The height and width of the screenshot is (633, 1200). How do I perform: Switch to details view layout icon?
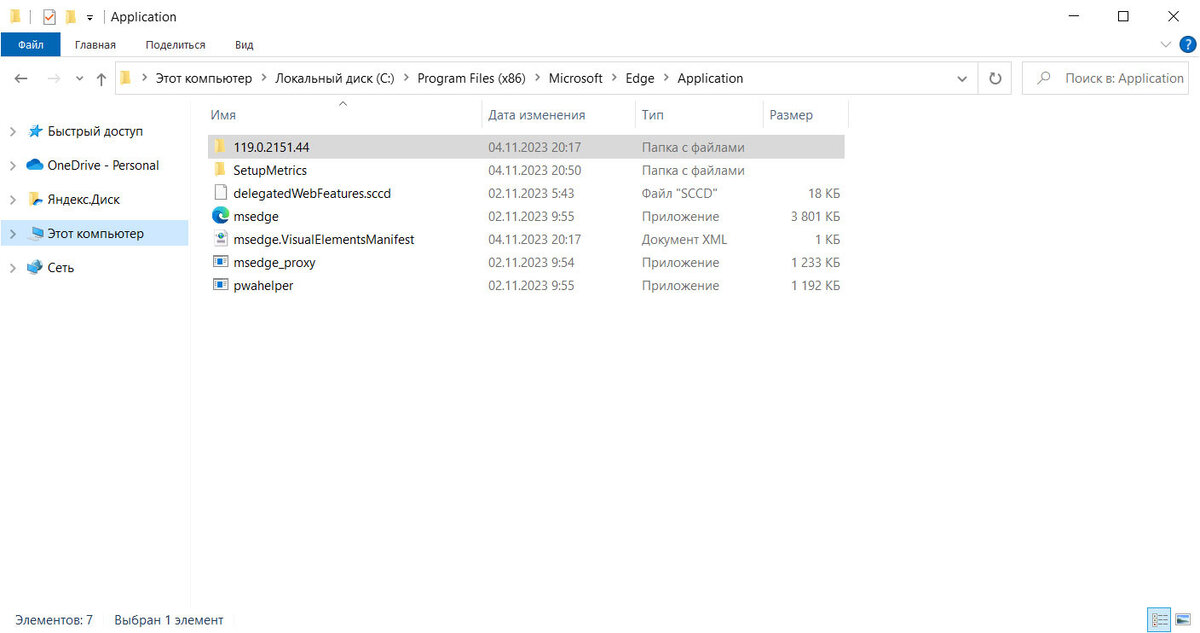click(1159, 620)
